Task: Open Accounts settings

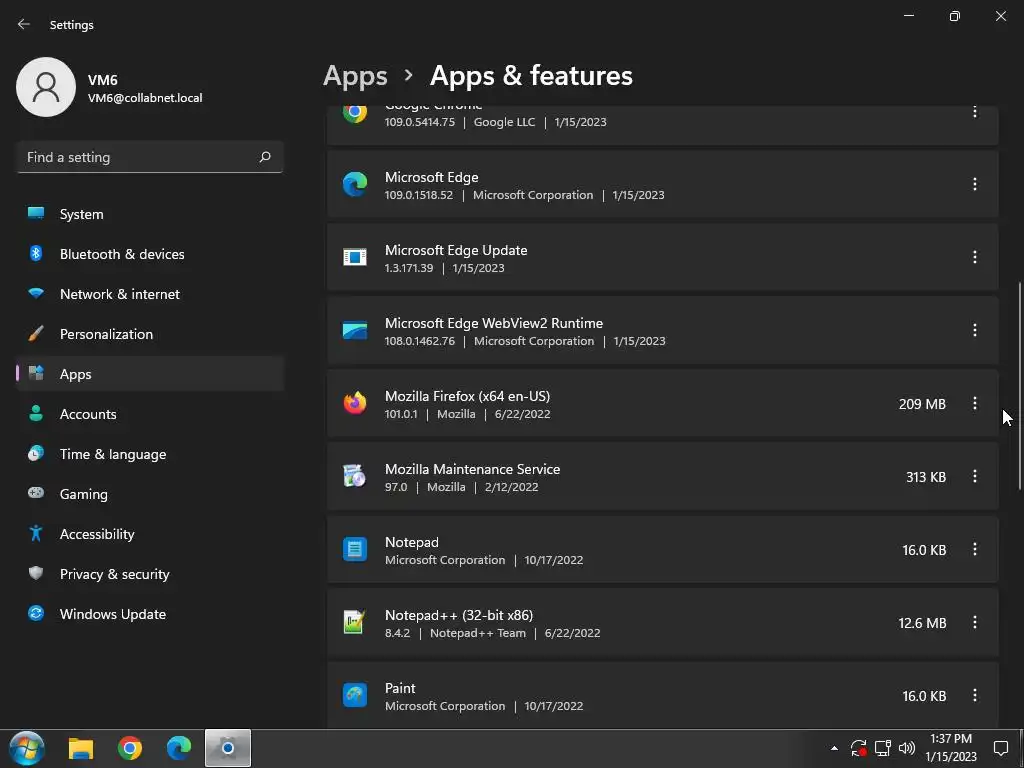Action: [x=150, y=414]
